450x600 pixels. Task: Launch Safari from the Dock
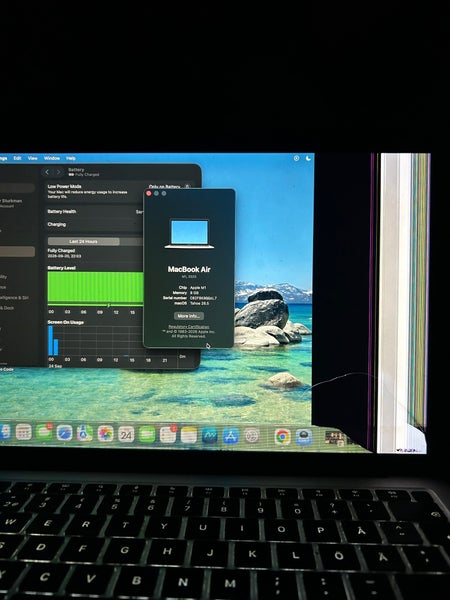click(65, 433)
